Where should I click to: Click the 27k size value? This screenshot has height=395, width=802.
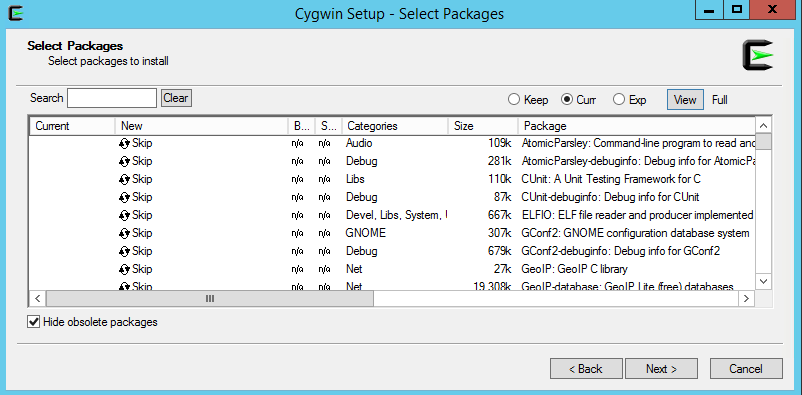(503, 269)
